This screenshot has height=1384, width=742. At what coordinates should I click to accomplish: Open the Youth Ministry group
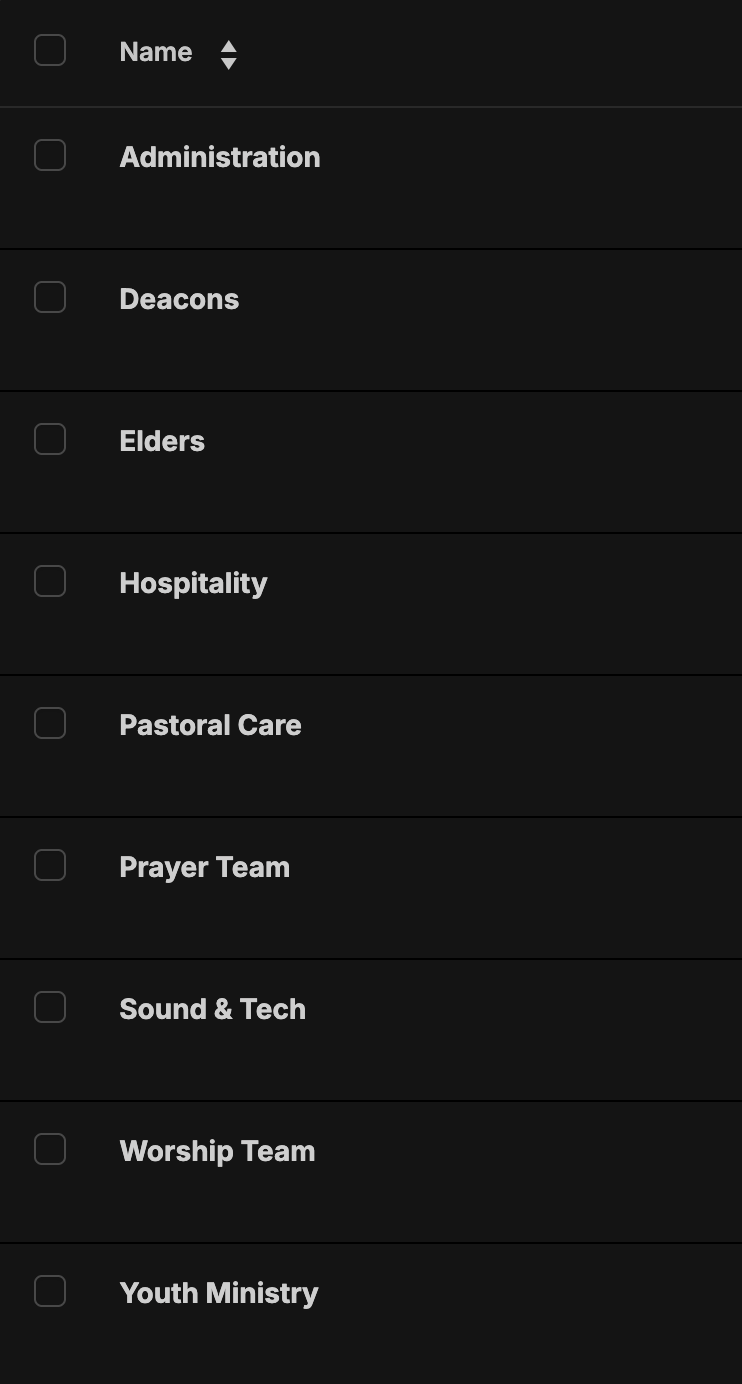click(x=218, y=1293)
